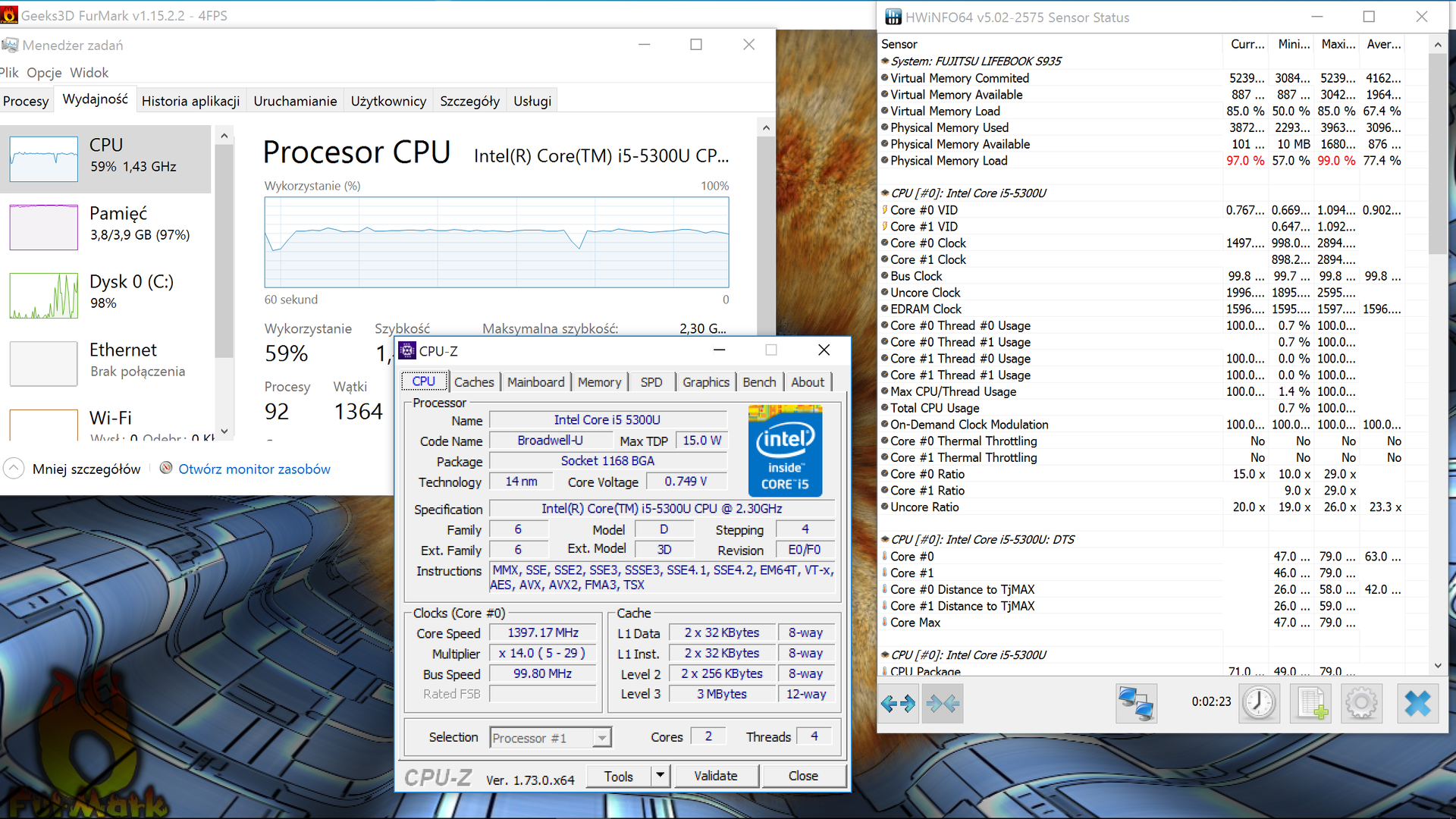Screen dimensions: 1456x819
Task: Collapse System FUJITSU LIFEBOOK sensor group icon
Action: (x=885, y=61)
